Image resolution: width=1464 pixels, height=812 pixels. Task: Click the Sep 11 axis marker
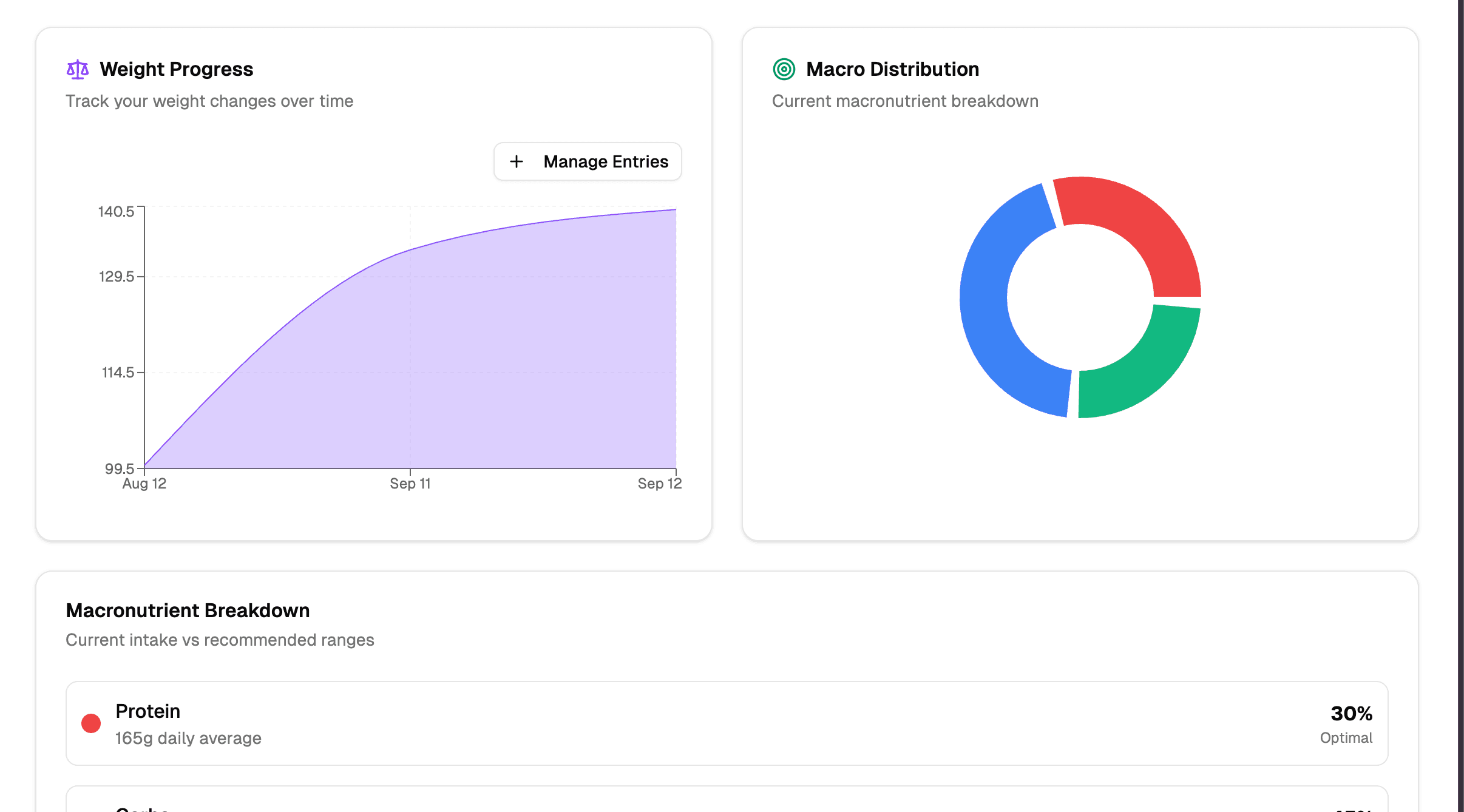[410, 484]
